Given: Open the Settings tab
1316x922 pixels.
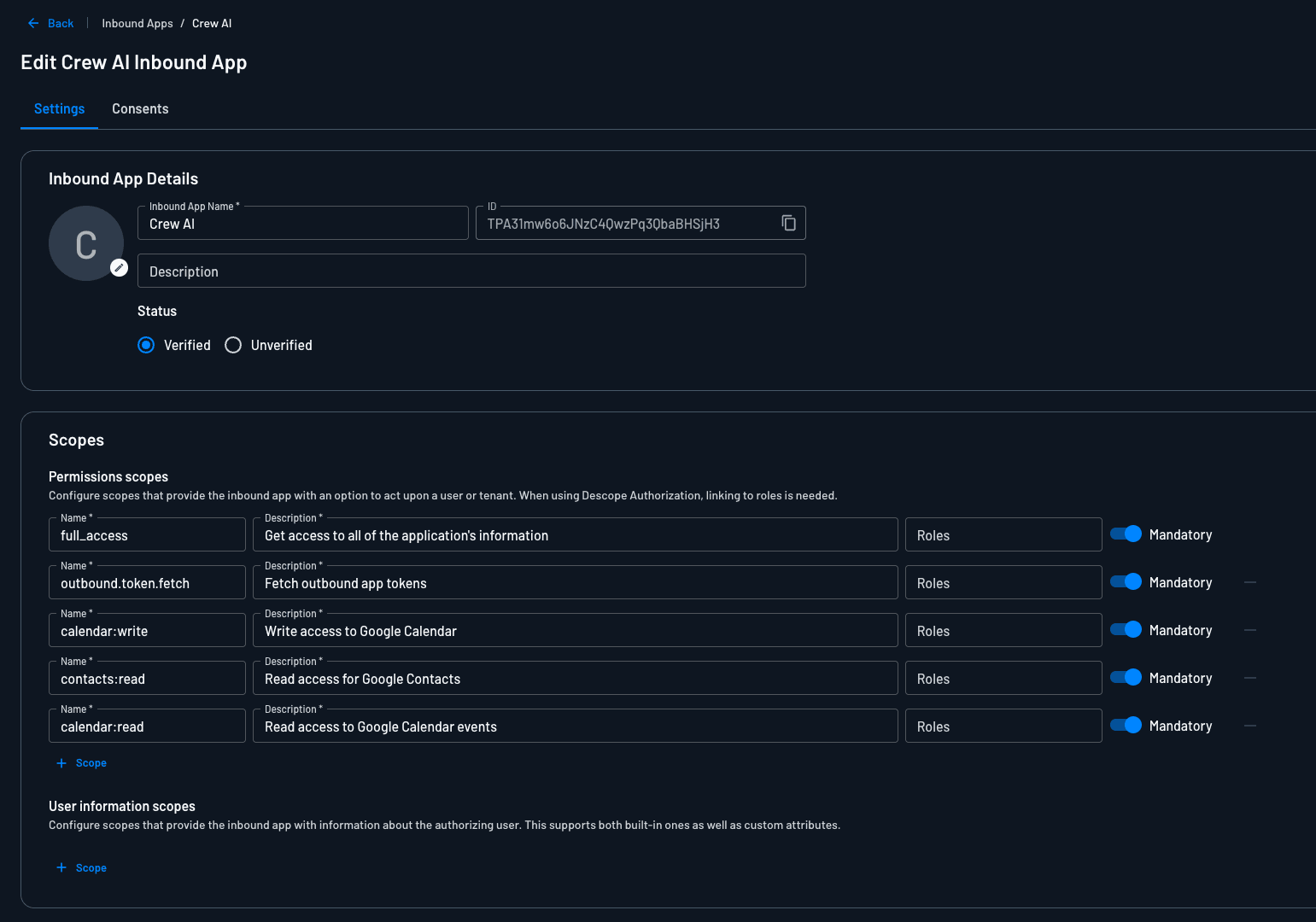Looking at the screenshot, I should pyautogui.click(x=59, y=109).
